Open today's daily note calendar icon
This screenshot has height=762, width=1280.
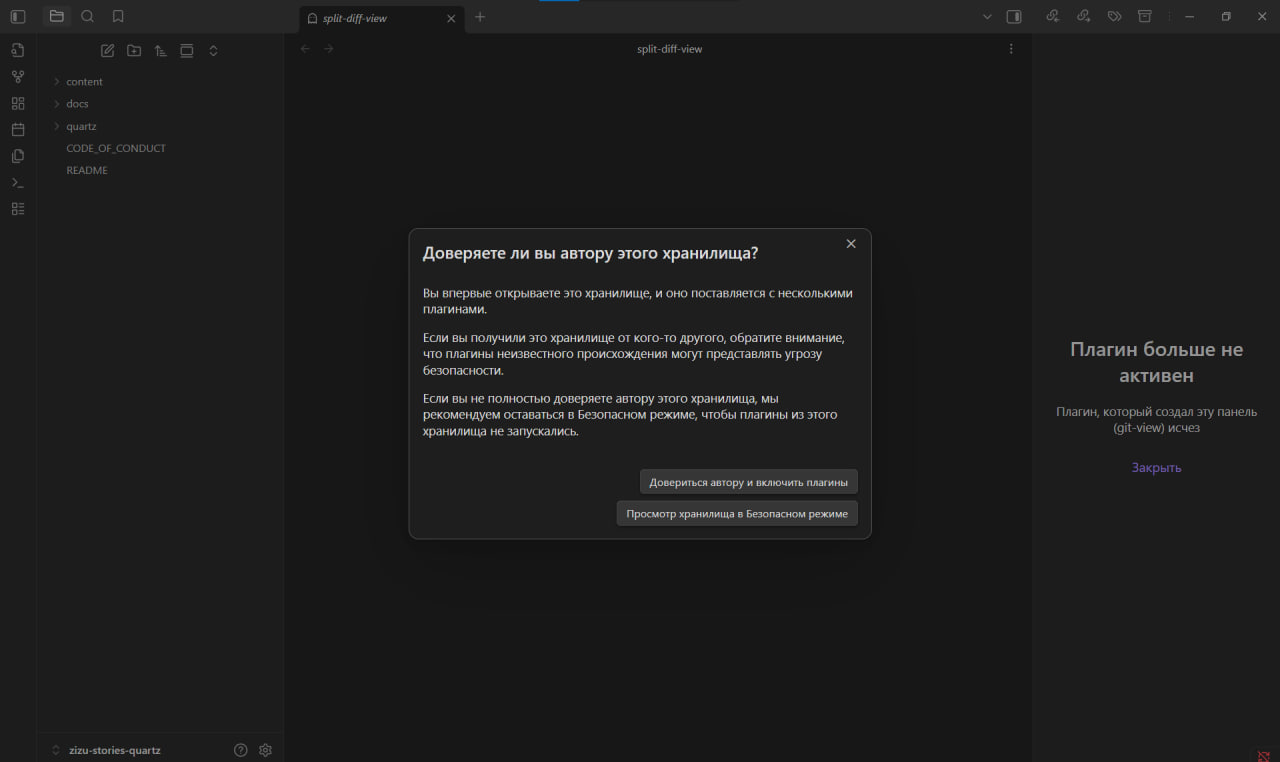click(x=17, y=129)
